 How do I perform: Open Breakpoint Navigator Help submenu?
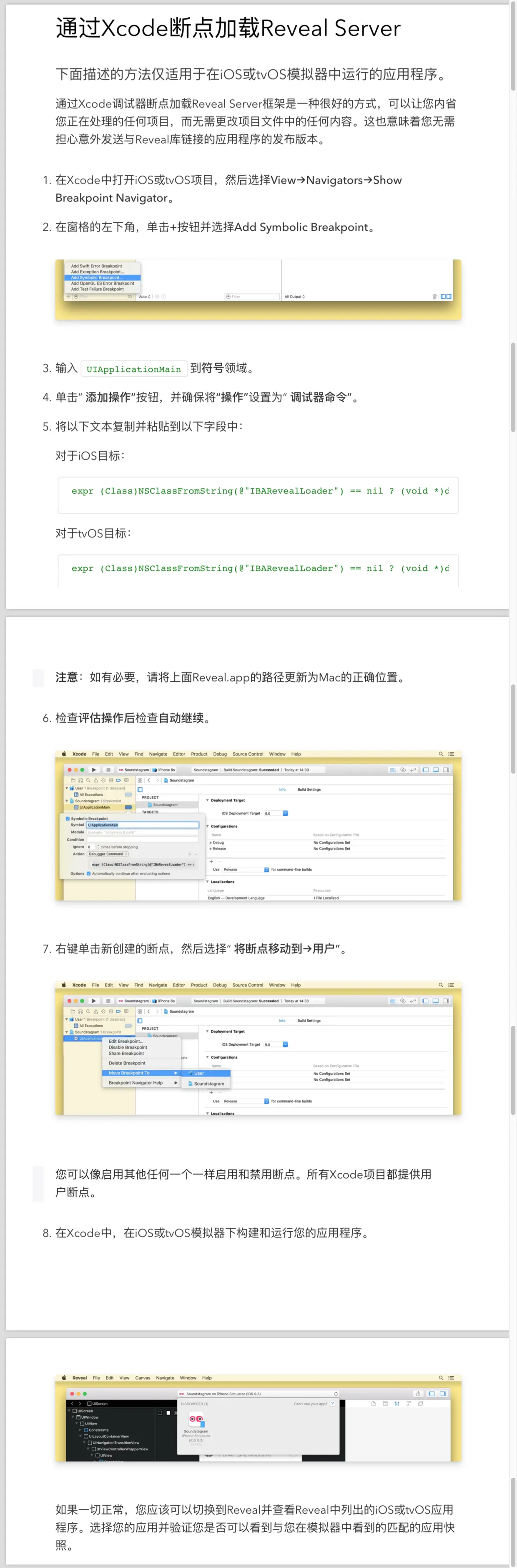point(142,1083)
